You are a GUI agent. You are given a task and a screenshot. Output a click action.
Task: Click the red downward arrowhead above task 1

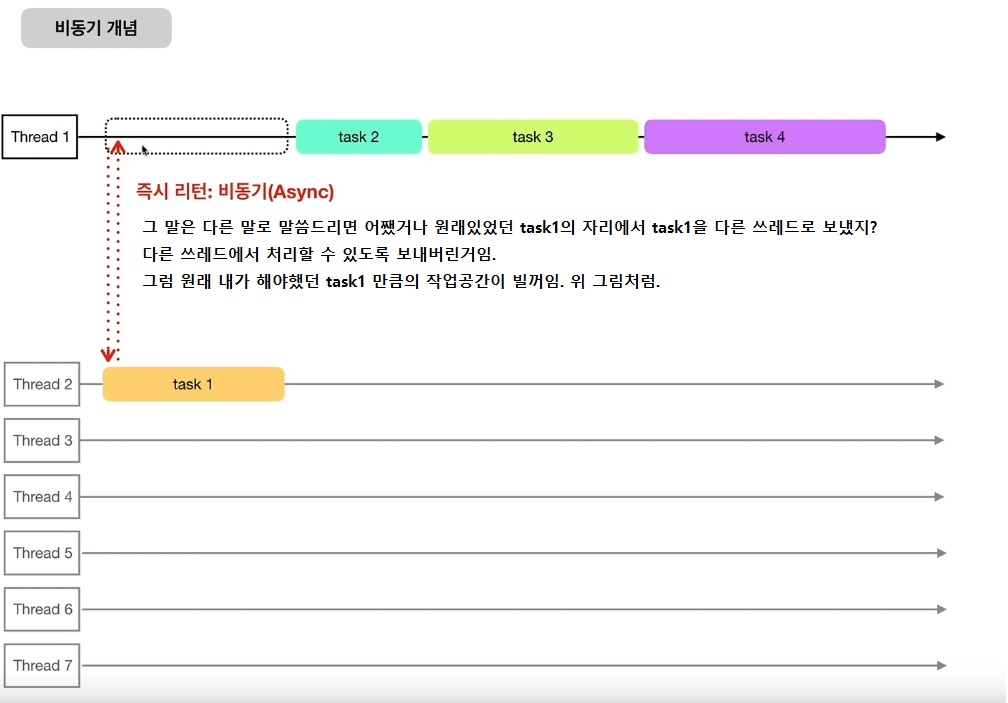pyautogui.click(x=109, y=354)
